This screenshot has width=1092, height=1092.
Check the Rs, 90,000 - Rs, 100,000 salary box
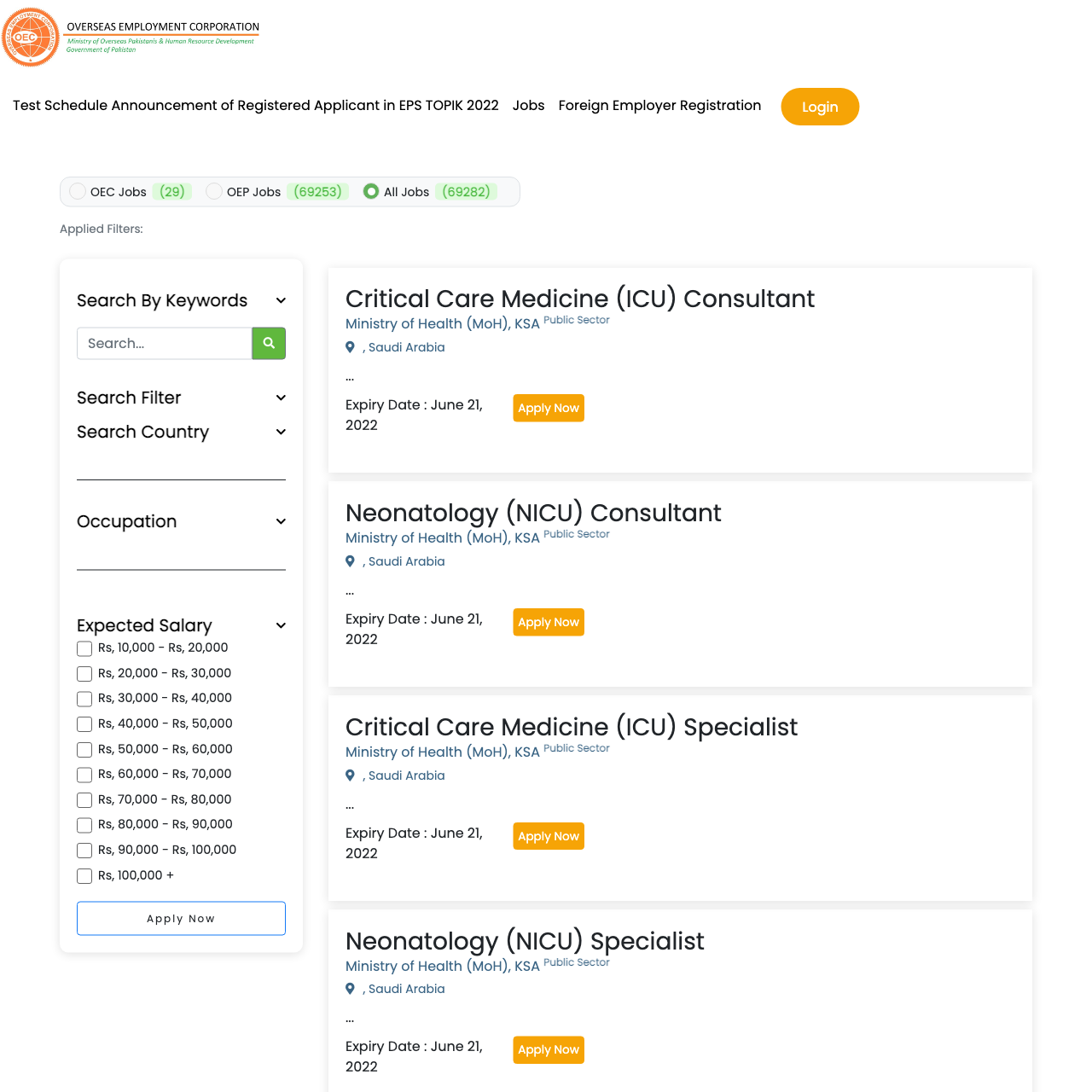(84, 851)
